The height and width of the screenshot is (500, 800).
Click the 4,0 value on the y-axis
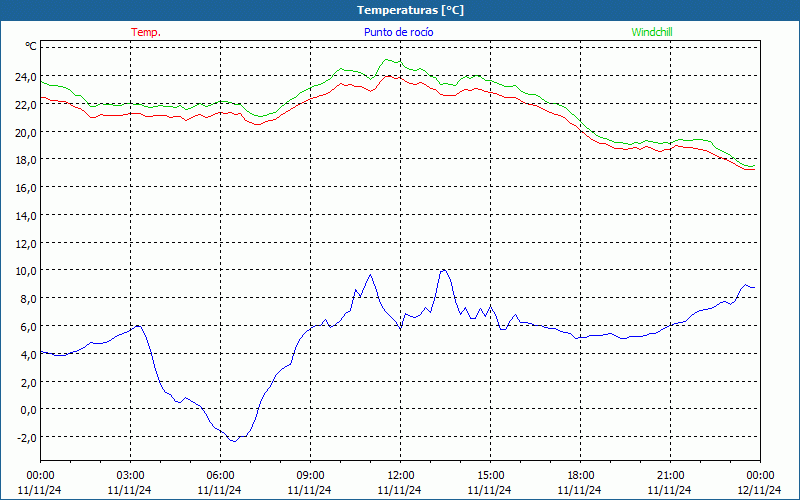[x=28, y=355]
